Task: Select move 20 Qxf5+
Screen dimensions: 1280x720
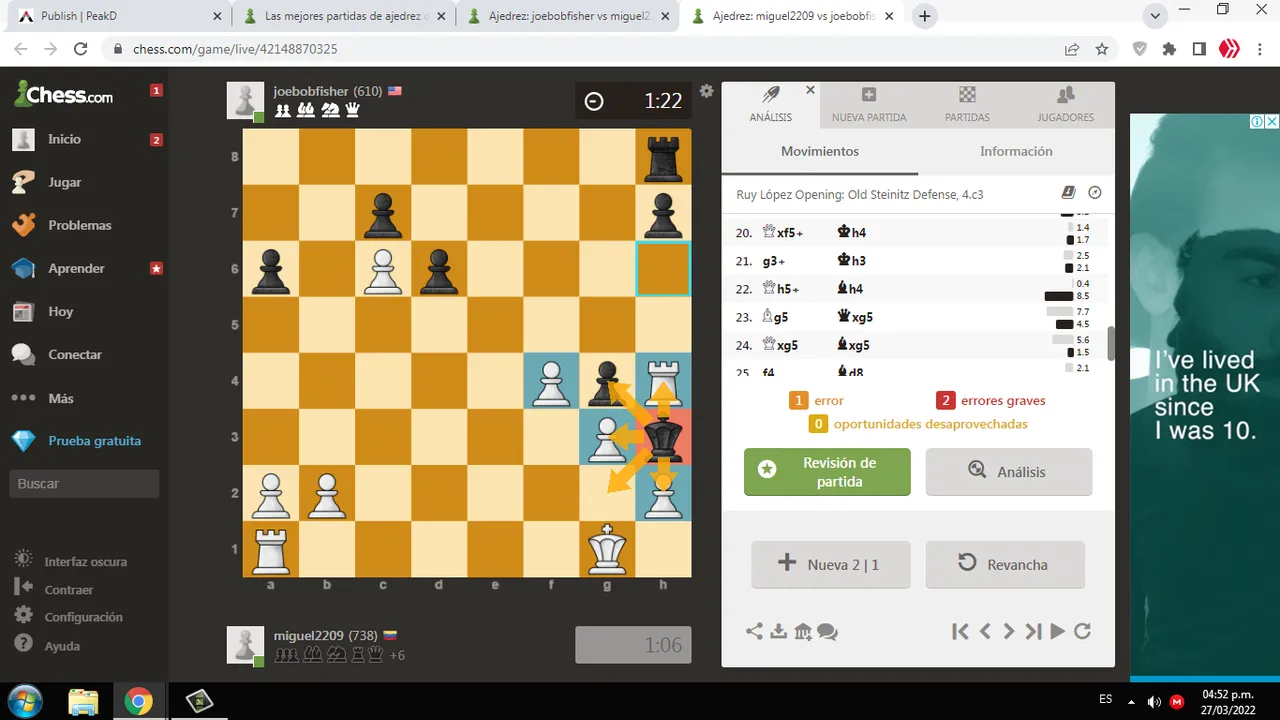Action: (783, 233)
